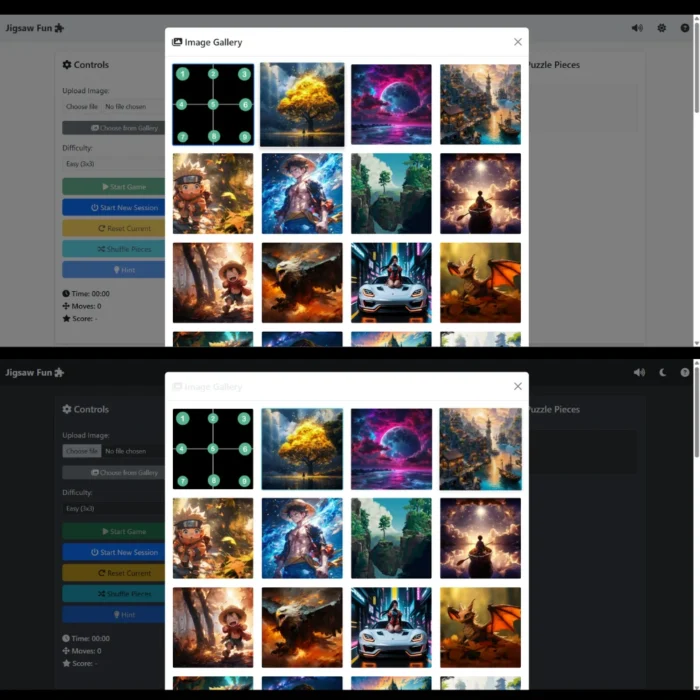Click 'Time: 00:00' text in light-theme Controls
The height and width of the screenshot is (700, 700).
(91, 294)
